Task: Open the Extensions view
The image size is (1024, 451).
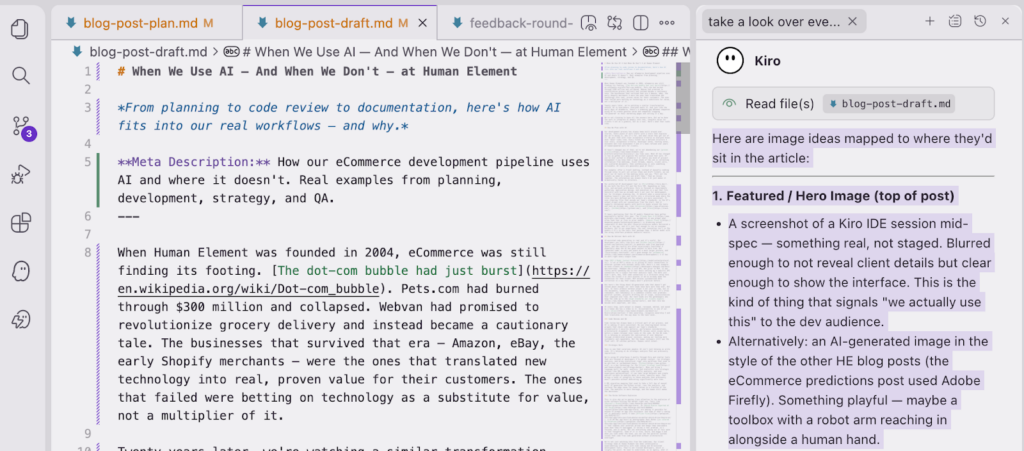Action: click(21, 223)
